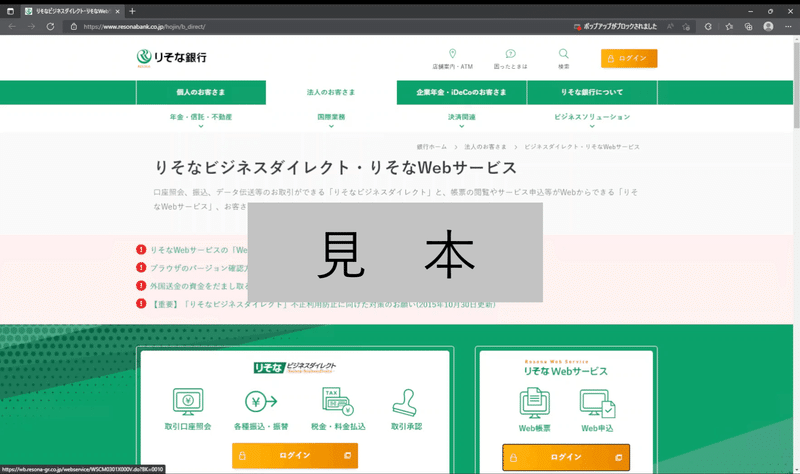
Task: Click the Resona Bank logo
Action: coord(171,58)
